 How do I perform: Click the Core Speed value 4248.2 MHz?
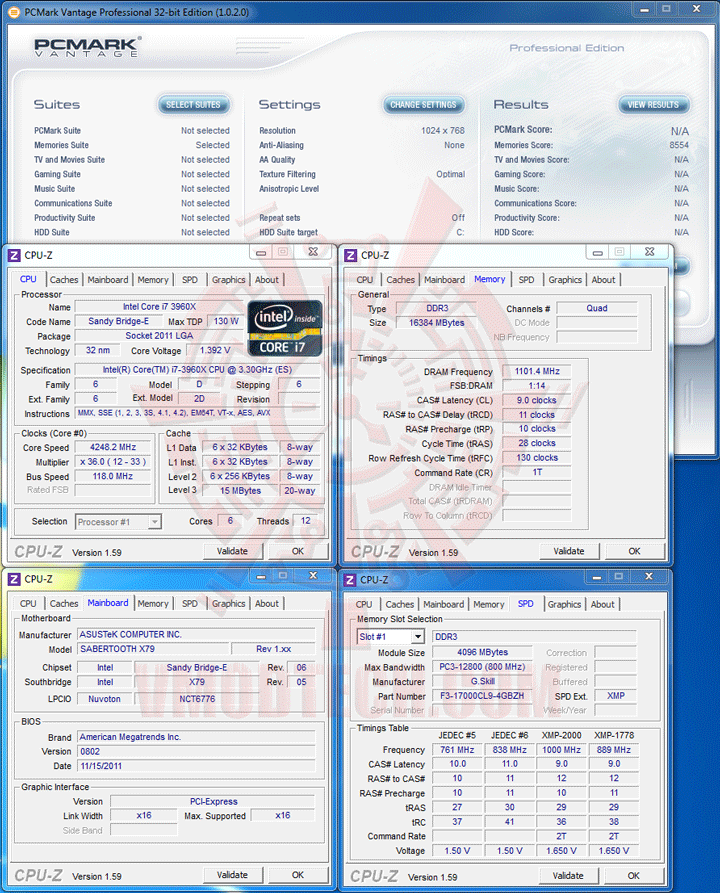(x=113, y=448)
